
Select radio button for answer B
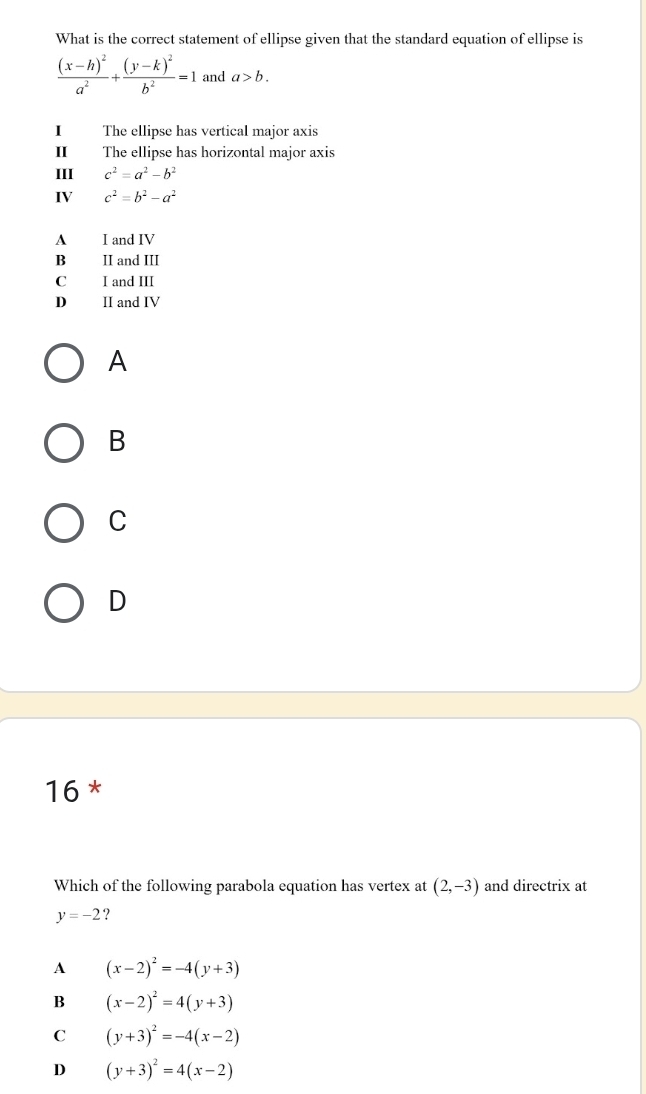(x=64, y=443)
